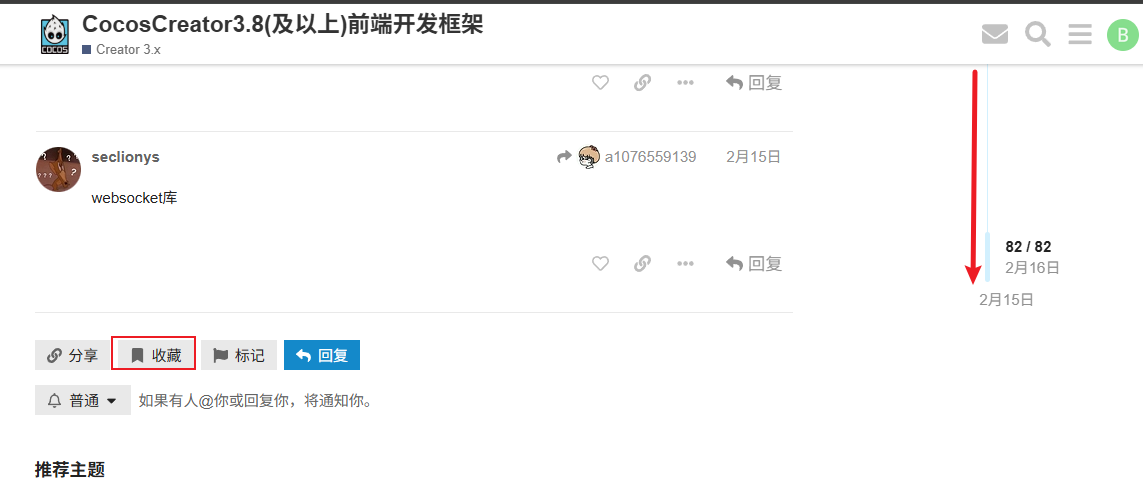Click the blue 回复 reply button
Image resolution: width=1143 pixels, height=482 pixels.
[x=321, y=355]
